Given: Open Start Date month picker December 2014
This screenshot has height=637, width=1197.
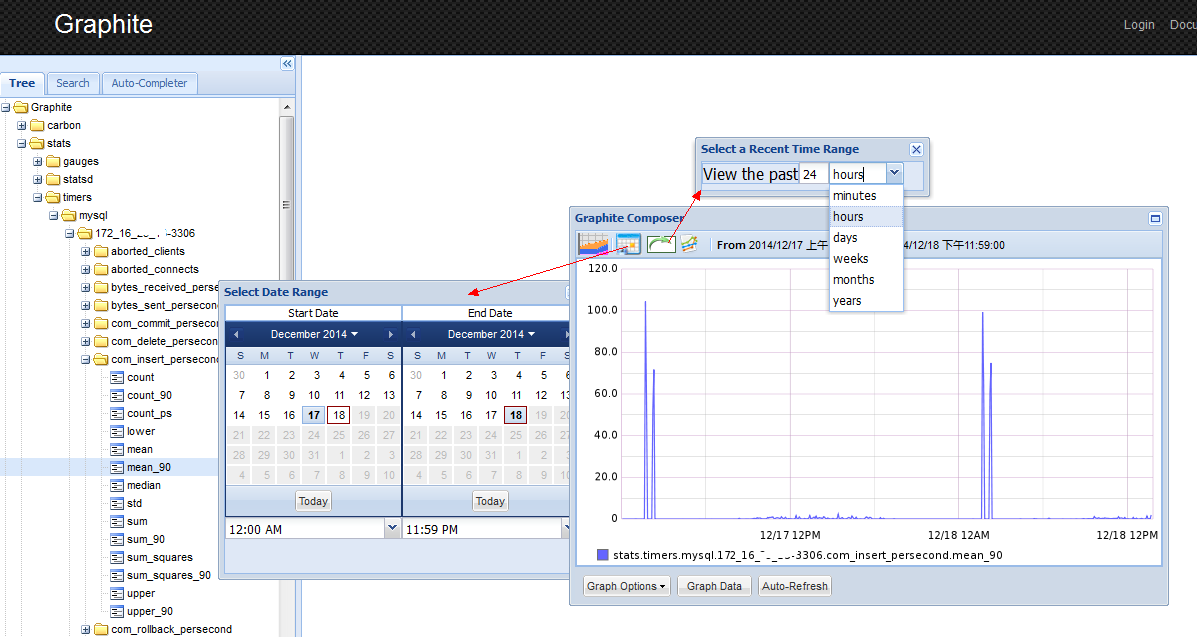Looking at the screenshot, I should coord(314,335).
